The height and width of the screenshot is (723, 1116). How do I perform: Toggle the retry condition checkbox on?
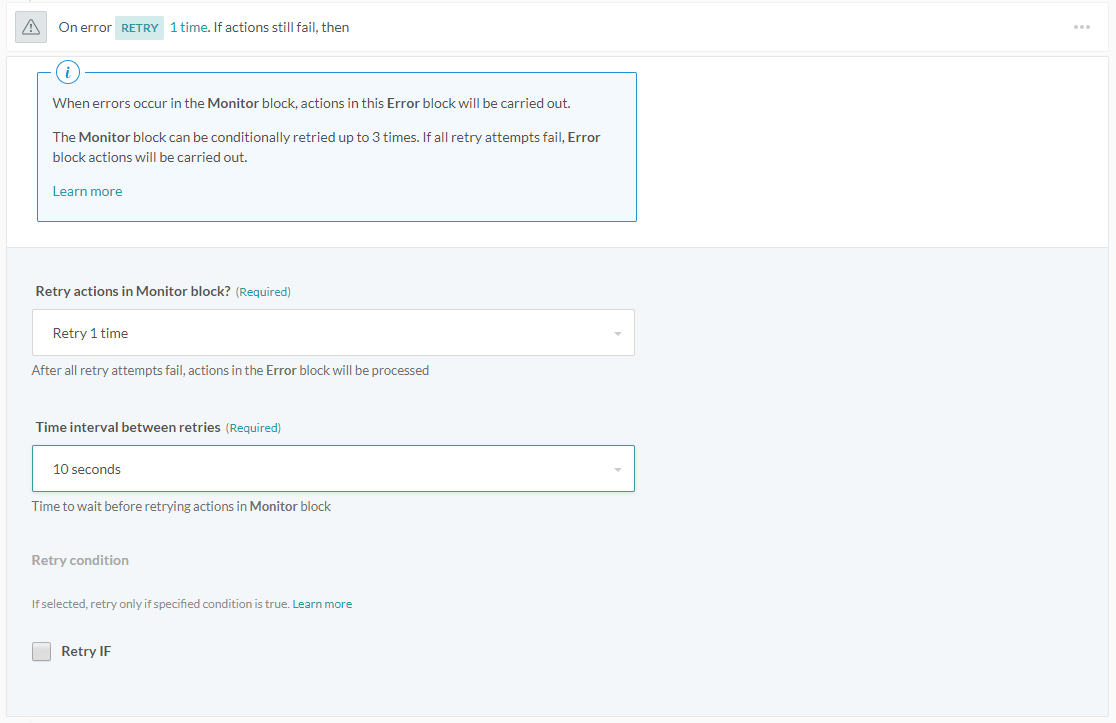pos(41,651)
